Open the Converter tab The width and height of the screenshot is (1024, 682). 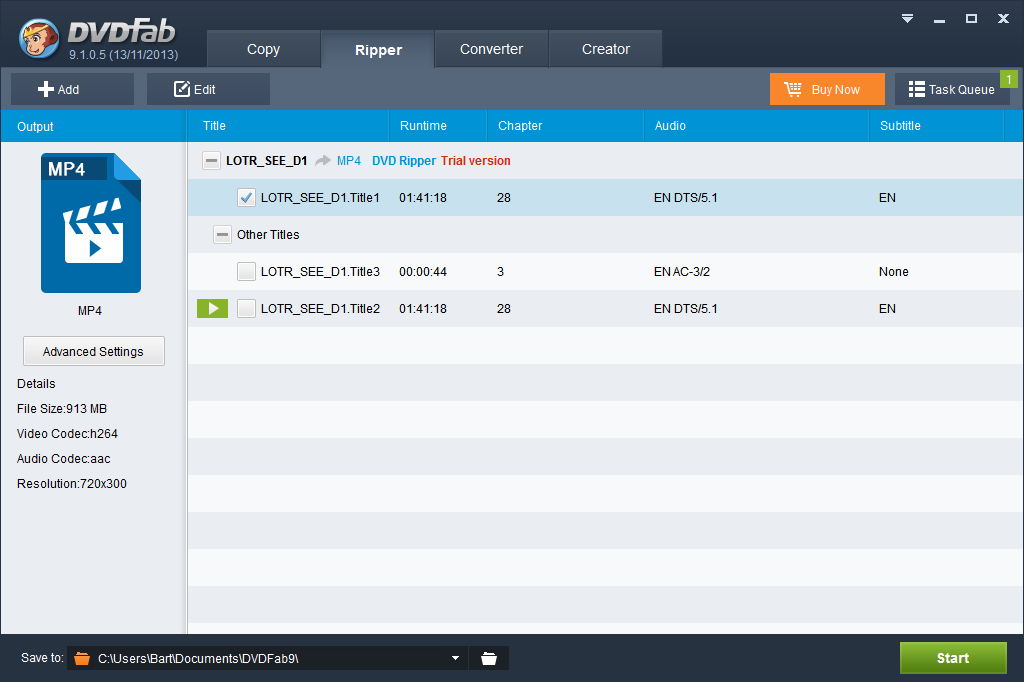[491, 49]
